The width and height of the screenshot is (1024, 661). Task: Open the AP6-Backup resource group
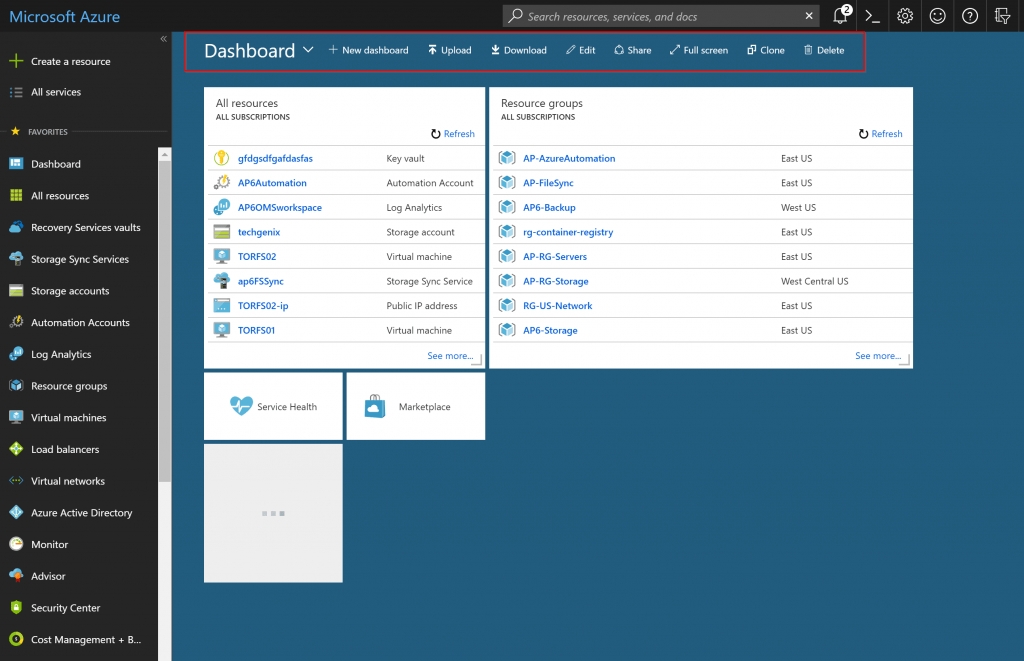(549, 208)
